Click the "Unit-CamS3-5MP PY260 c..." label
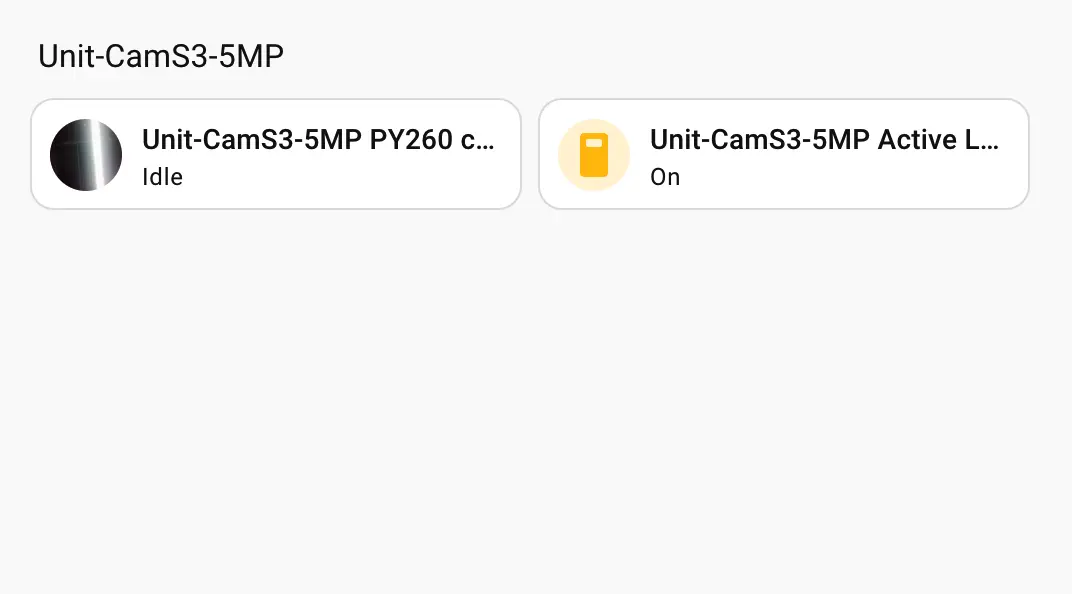 coord(318,140)
